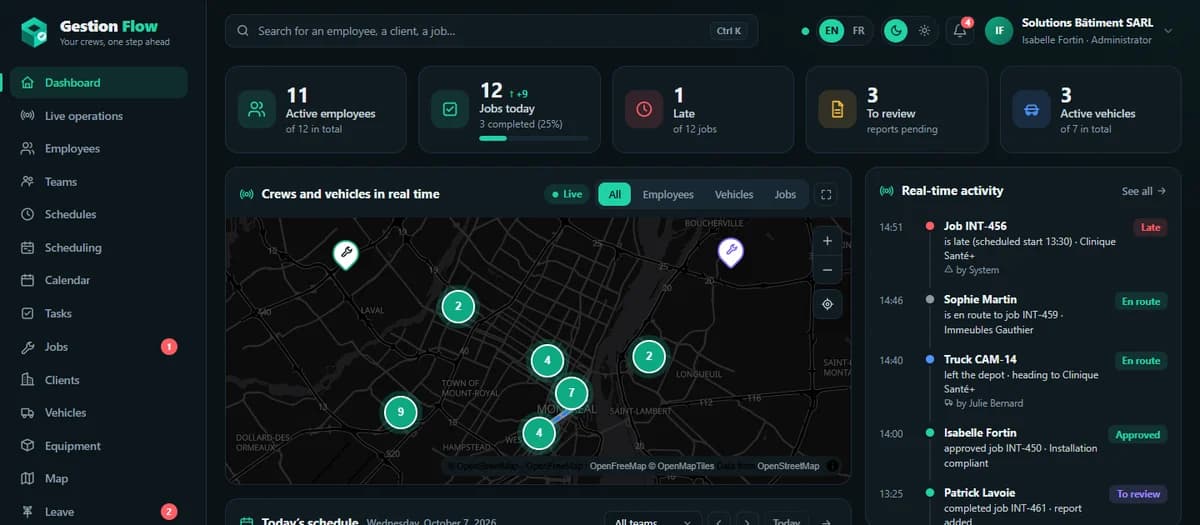Select the Jobs map filter
Viewport: 1200px width, 525px height.
(x=786, y=195)
